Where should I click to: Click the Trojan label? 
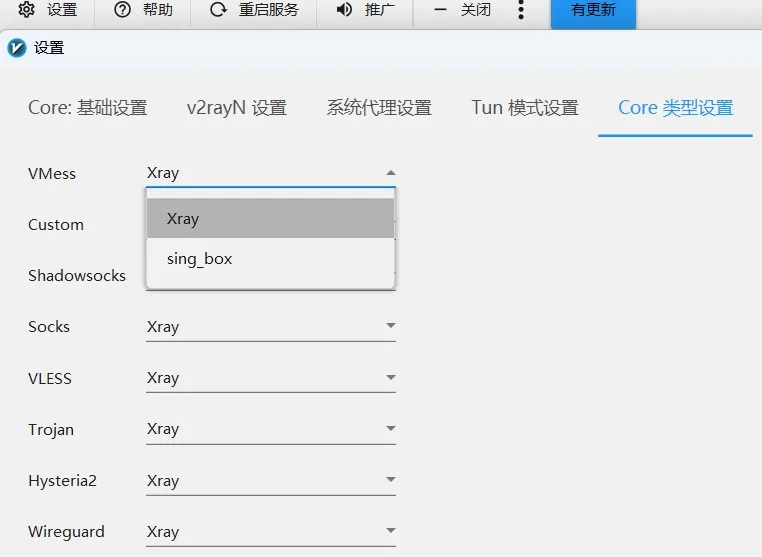pos(51,430)
